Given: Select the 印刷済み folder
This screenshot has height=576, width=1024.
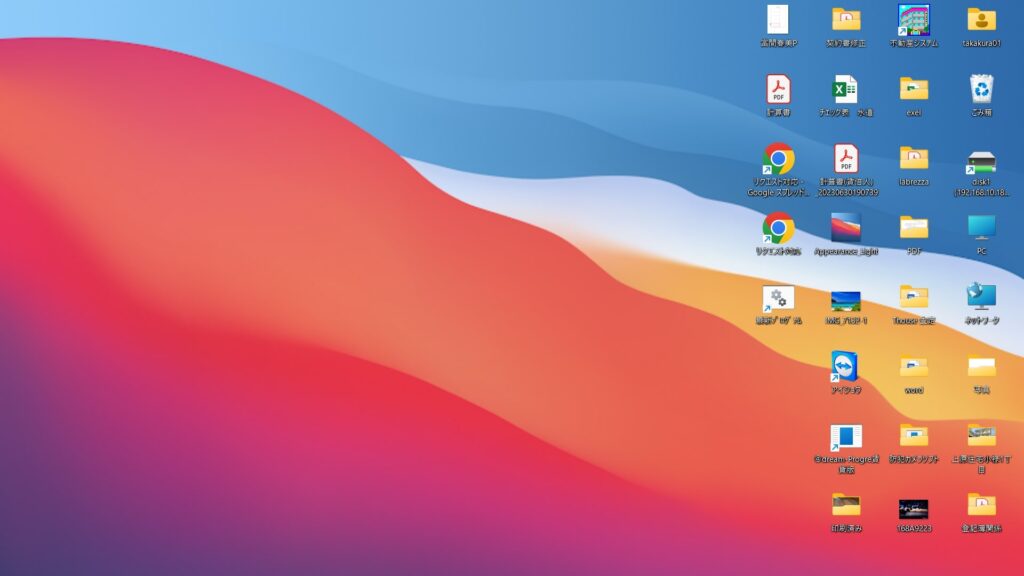Looking at the screenshot, I should click(x=846, y=504).
